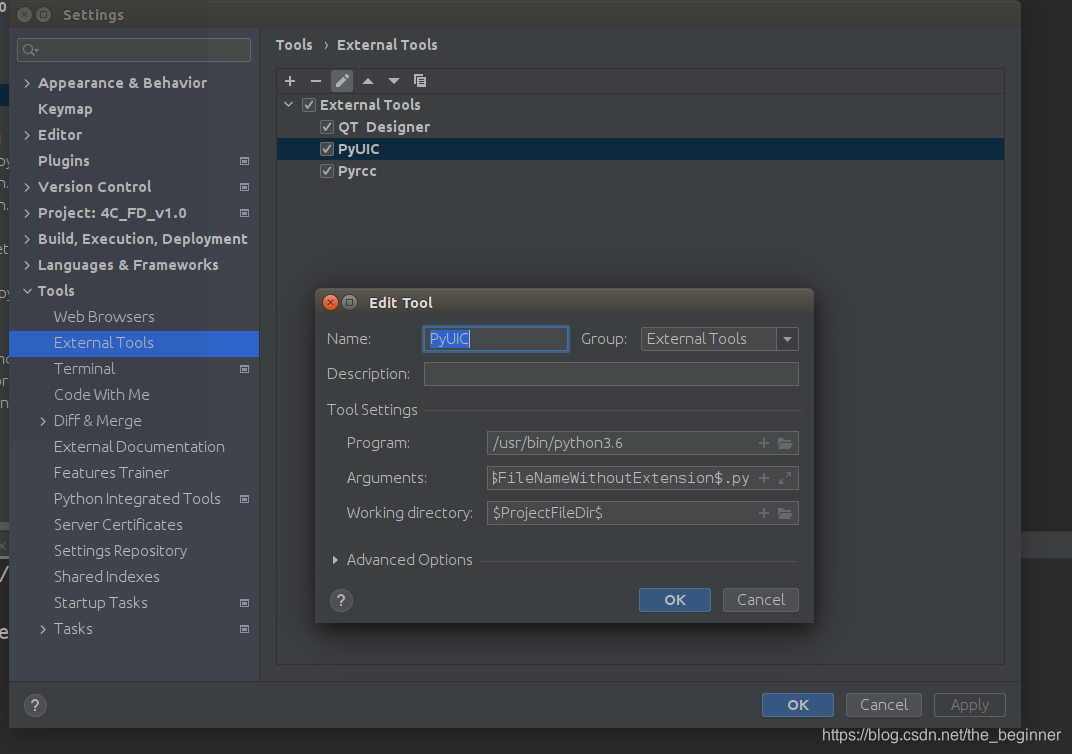
Task: Open Features Trainer settings
Action: [x=111, y=473]
